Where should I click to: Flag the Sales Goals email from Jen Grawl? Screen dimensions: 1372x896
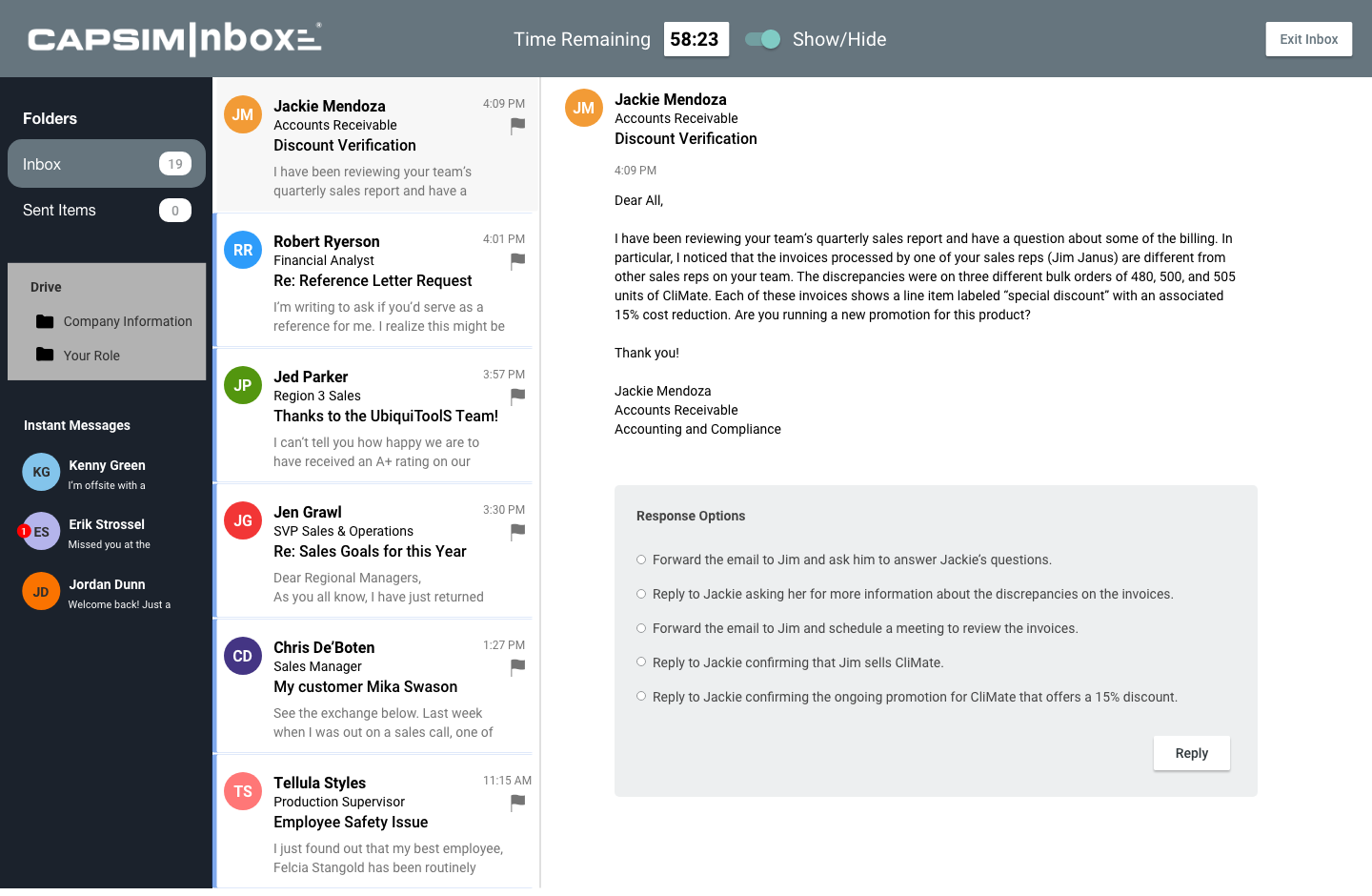click(x=517, y=531)
